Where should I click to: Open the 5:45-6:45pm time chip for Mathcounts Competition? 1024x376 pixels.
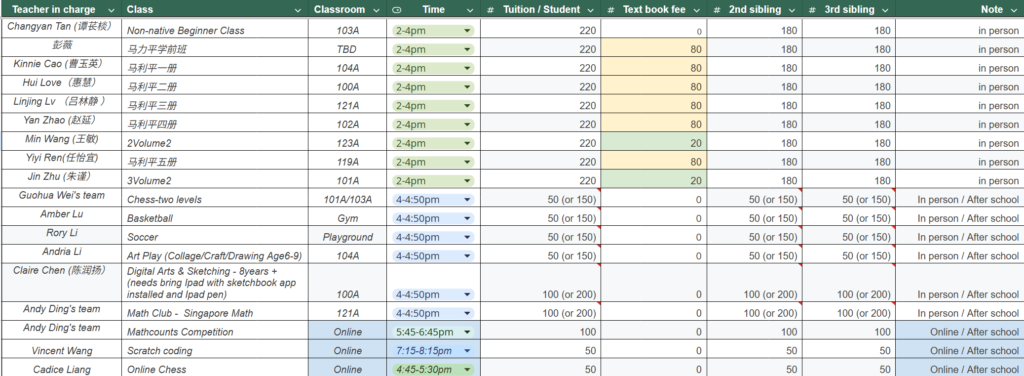pyautogui.click(x=433, y=332)
